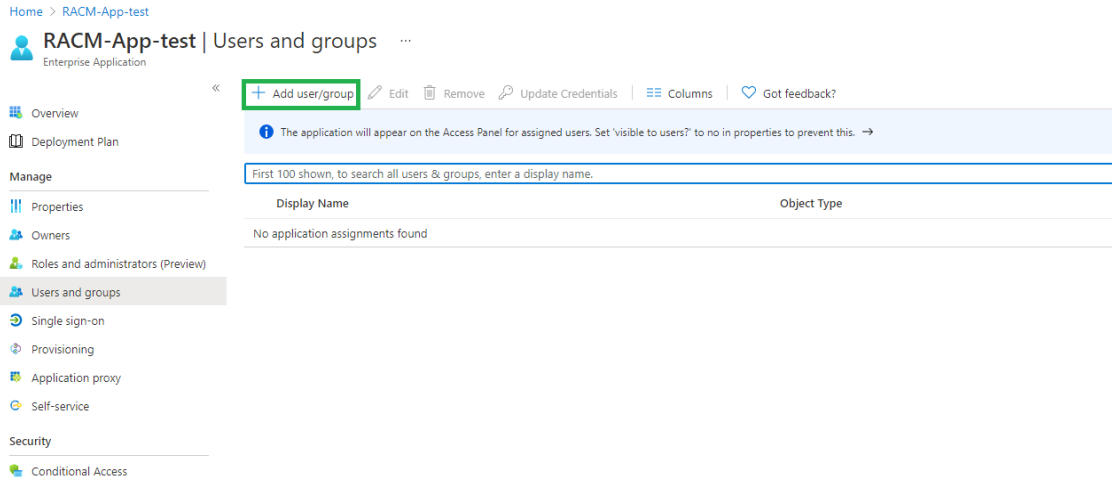Focus the users and groups search box
Image resolution: width=1112 pixels, height=489 pixels.
point(678,174)
